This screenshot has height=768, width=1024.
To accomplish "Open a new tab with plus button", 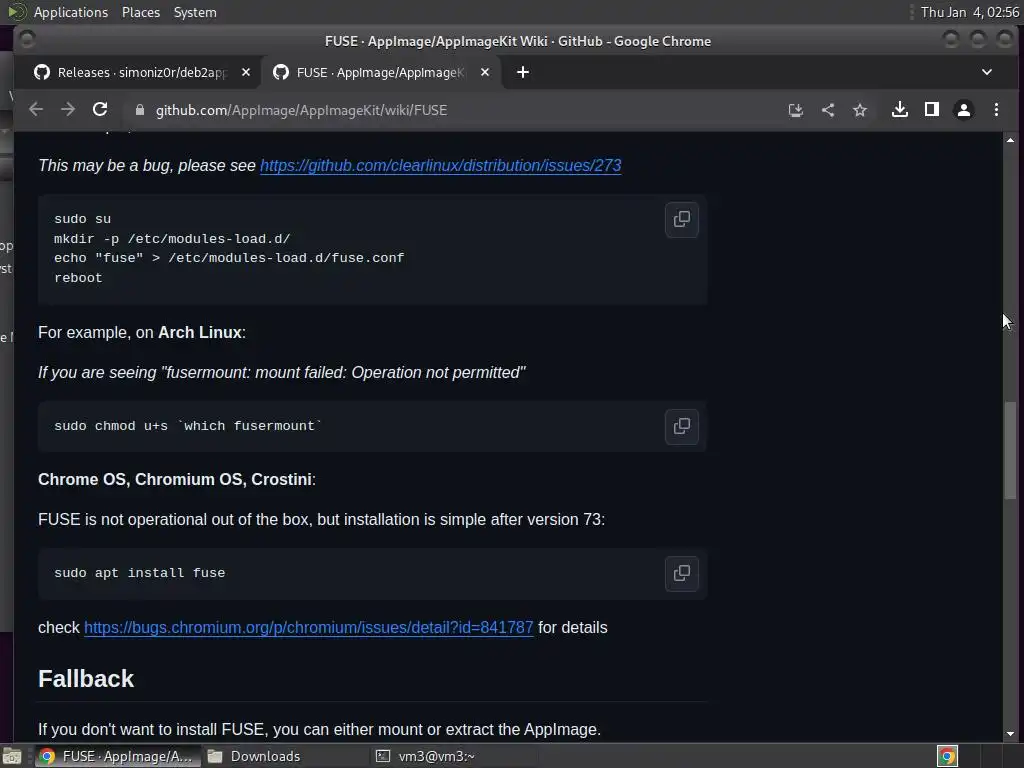I will 522,72.
